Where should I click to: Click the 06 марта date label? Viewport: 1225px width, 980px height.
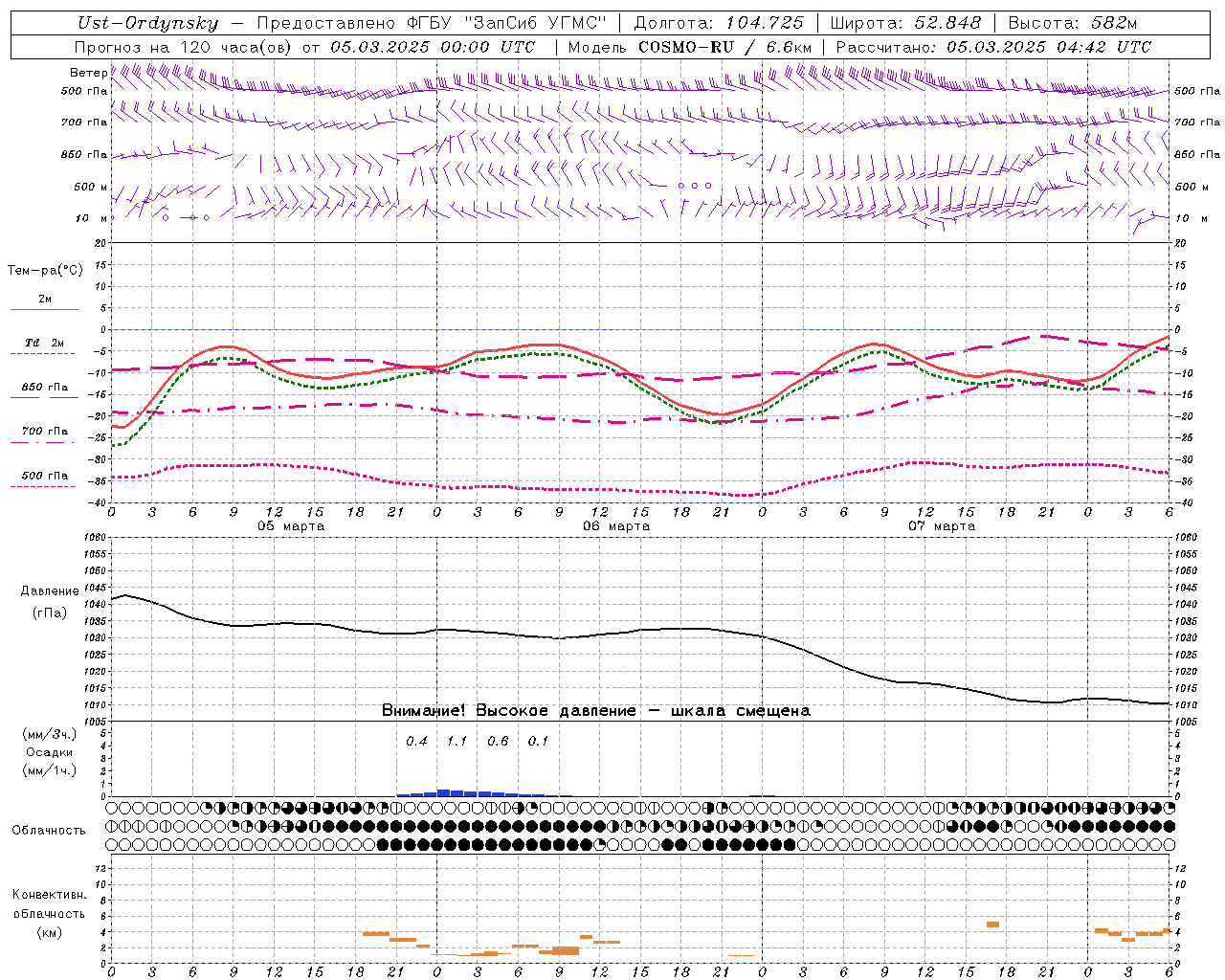pos(616,526)
